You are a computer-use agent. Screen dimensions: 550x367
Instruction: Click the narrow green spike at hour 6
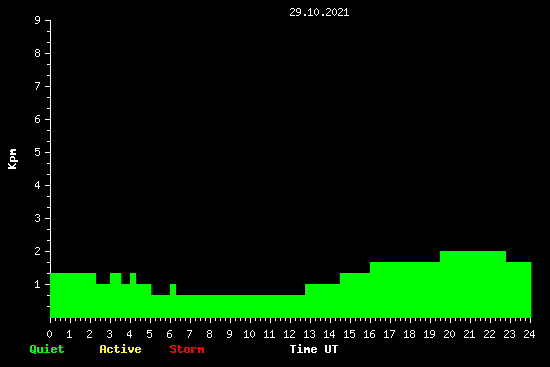coord(173,289)
